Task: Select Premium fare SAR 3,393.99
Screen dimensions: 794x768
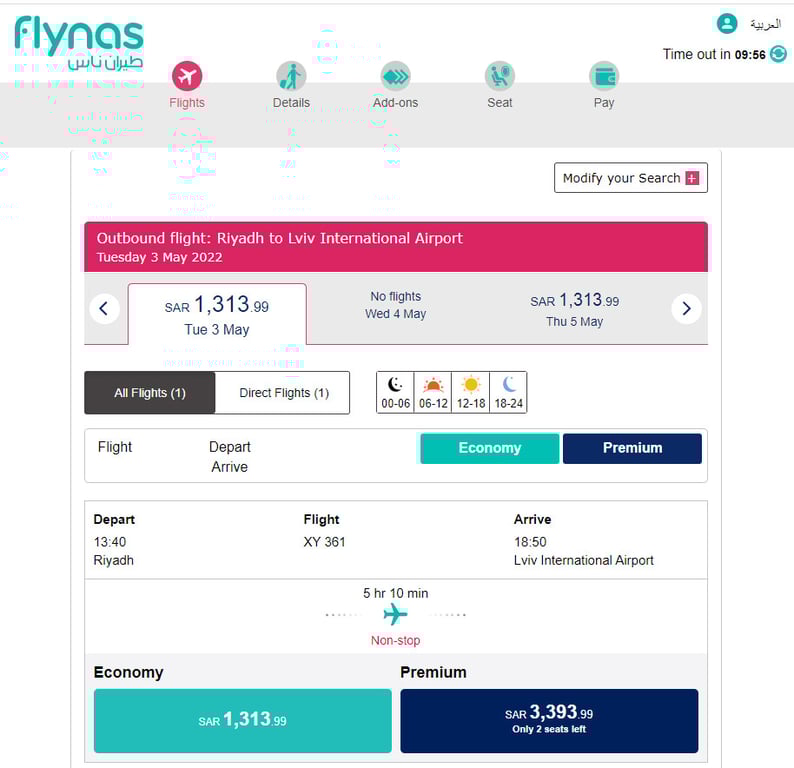Action: [x=549, y=720]
